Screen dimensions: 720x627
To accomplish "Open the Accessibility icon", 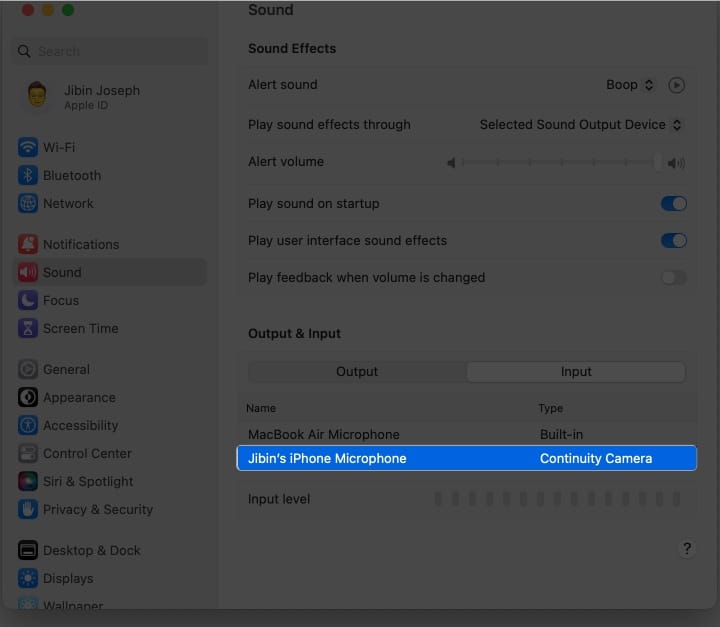I will (x=28, y=425).
